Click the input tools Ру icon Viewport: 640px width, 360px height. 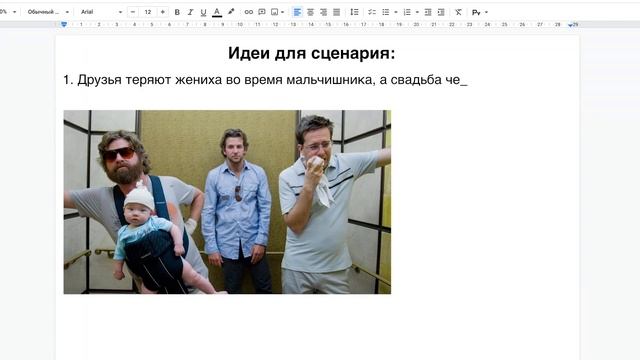pos(476,13)
